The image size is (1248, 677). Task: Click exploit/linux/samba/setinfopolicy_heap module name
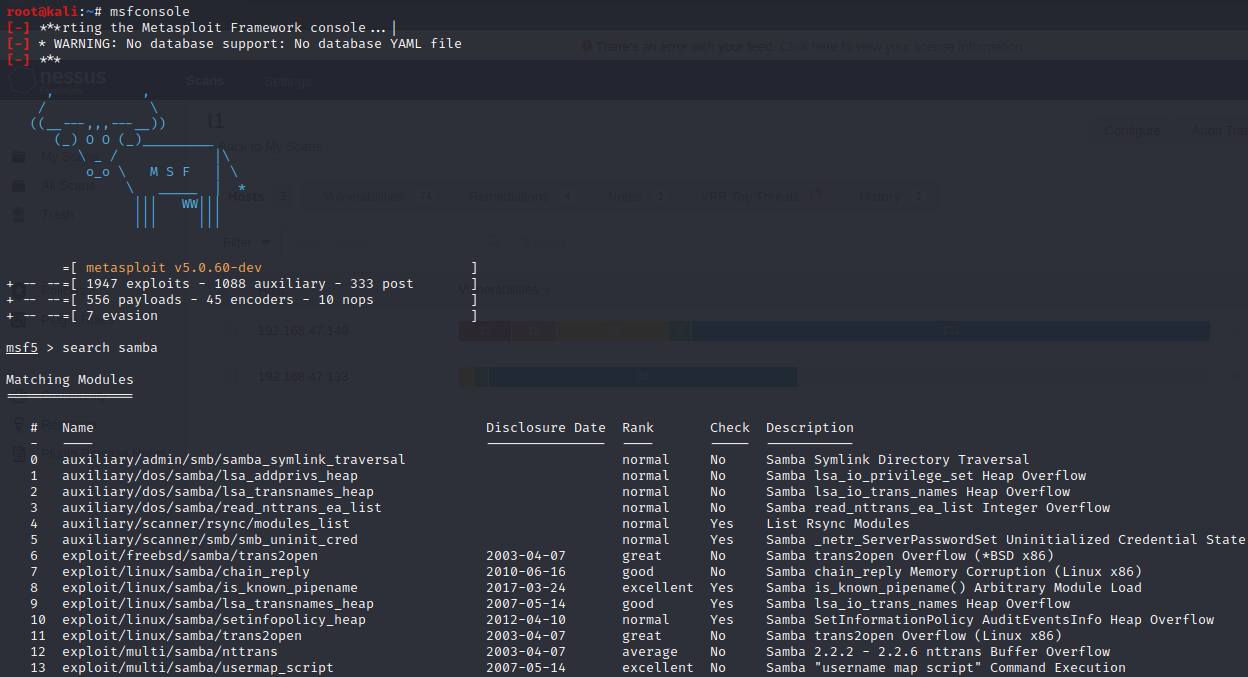214,620
